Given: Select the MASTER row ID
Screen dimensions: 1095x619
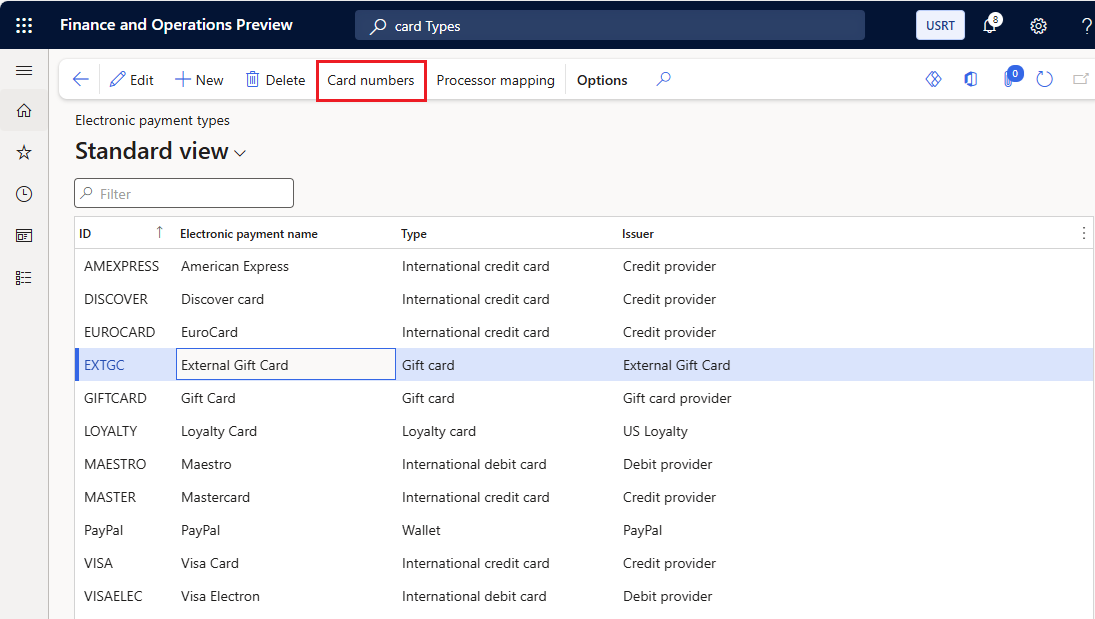Looking at the screenshot, I should coord(110,497).
